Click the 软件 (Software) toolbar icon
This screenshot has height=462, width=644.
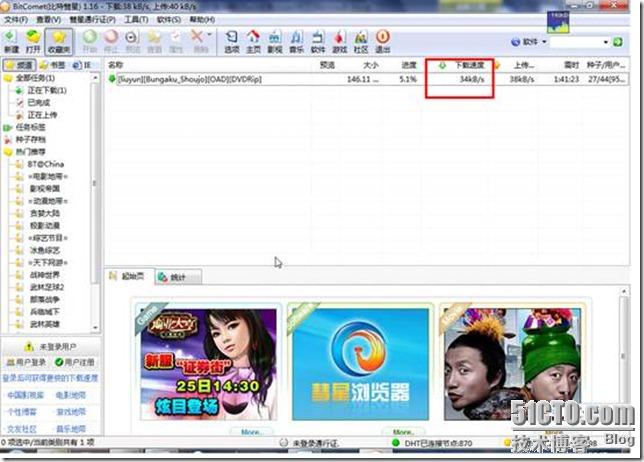click(x=317, y=41)
